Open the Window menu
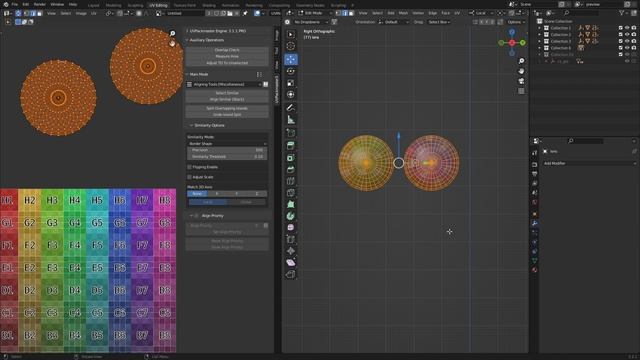This screenshot has height=360, width=640. point(57,4)
